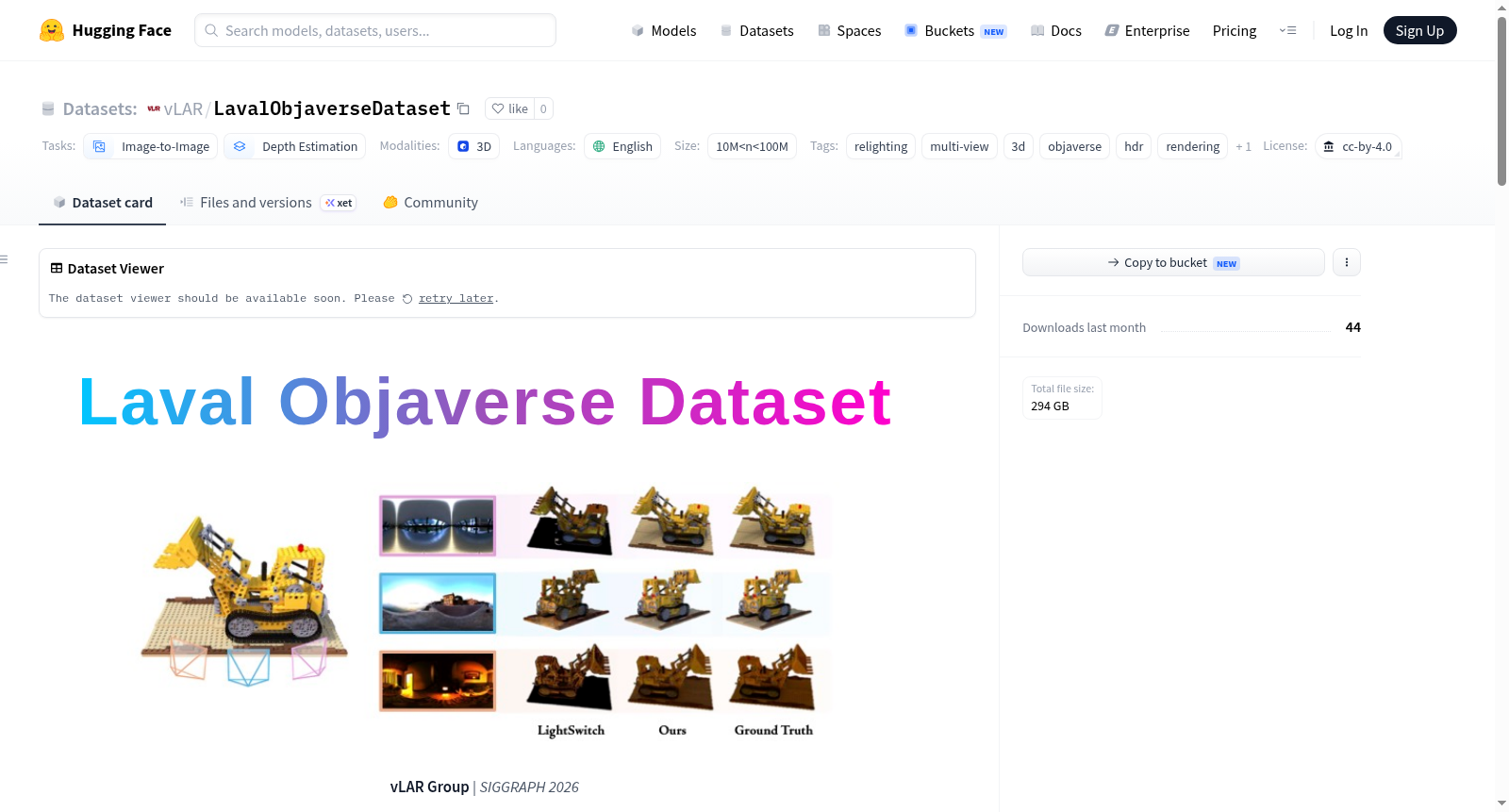The height and width of the screenshot is (812, 1509).
Task: Click the LightSwitch label
Action: [x=571, y=730]
